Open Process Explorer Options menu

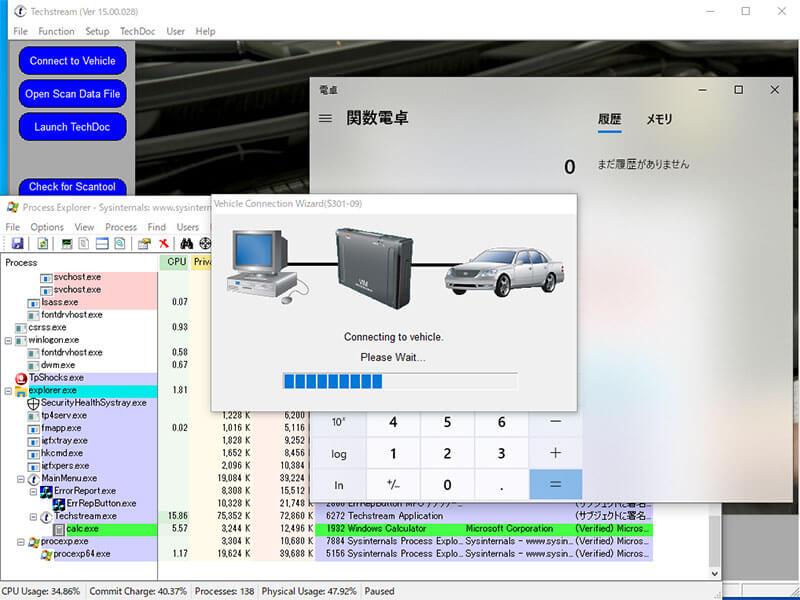point(47,227)
